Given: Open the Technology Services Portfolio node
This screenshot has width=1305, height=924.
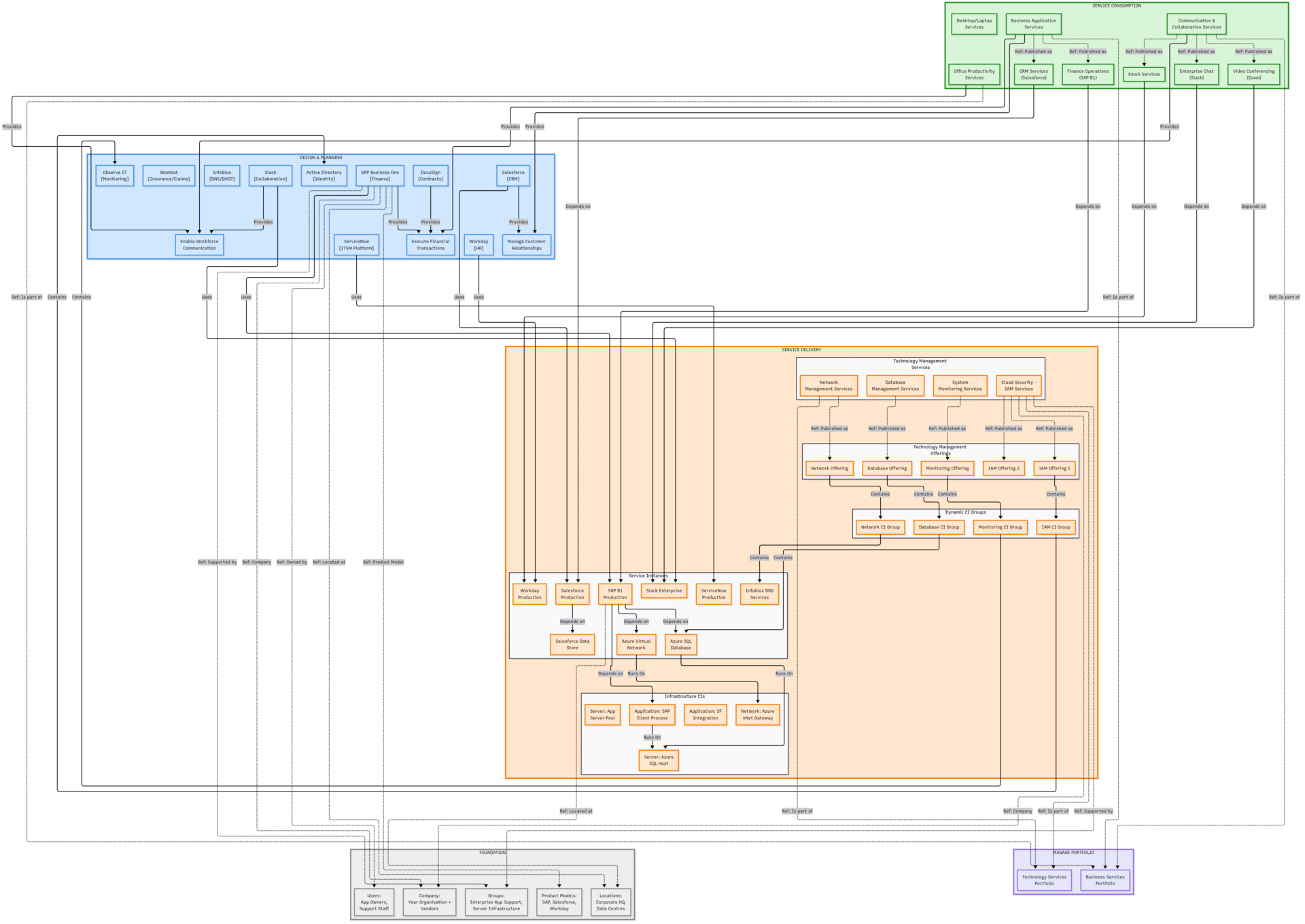Looking at the screenshot, I should point(1043,880).
